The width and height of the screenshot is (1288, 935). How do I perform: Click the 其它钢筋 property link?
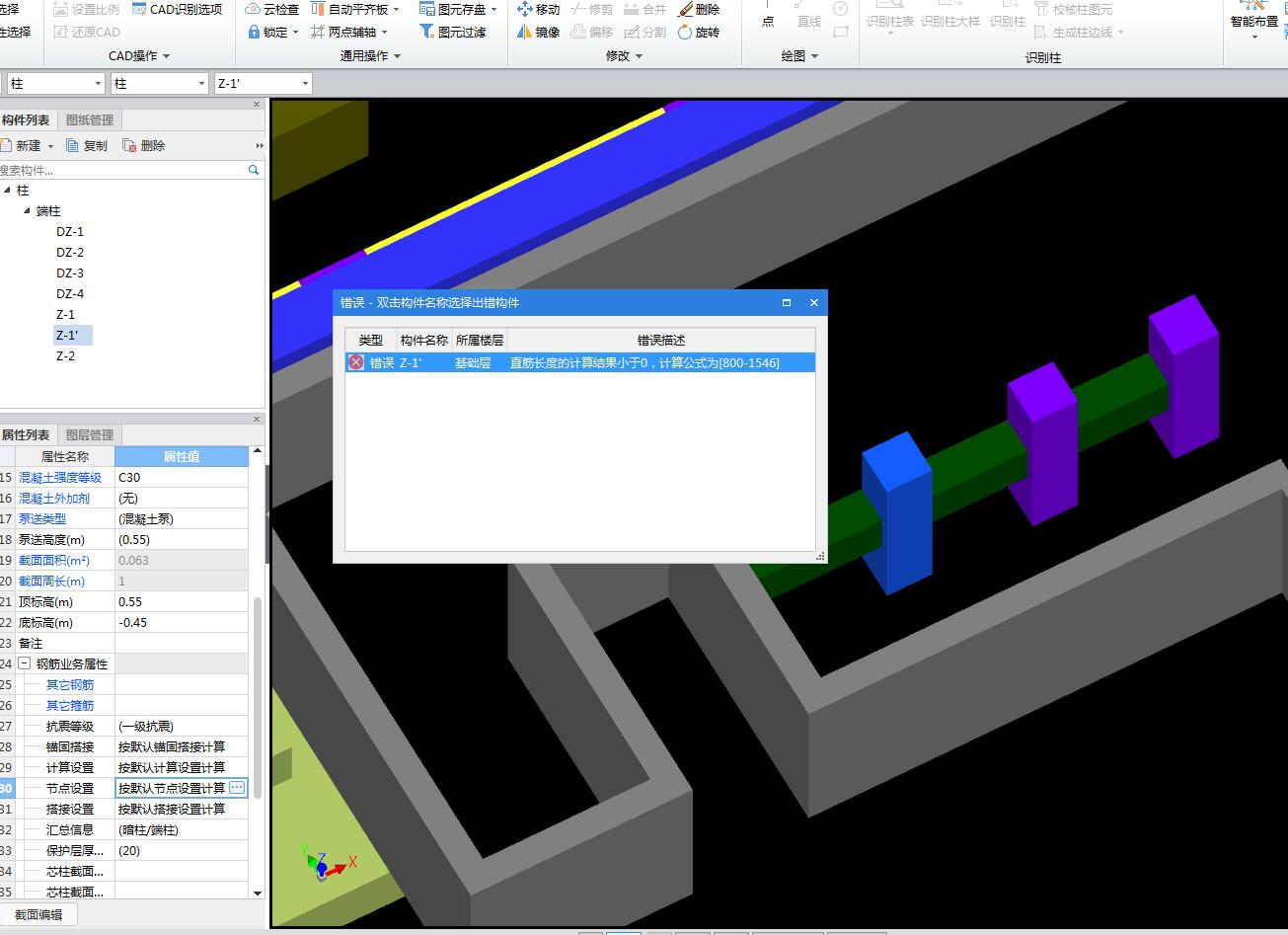pyautogui.click(x=70, y=684)
